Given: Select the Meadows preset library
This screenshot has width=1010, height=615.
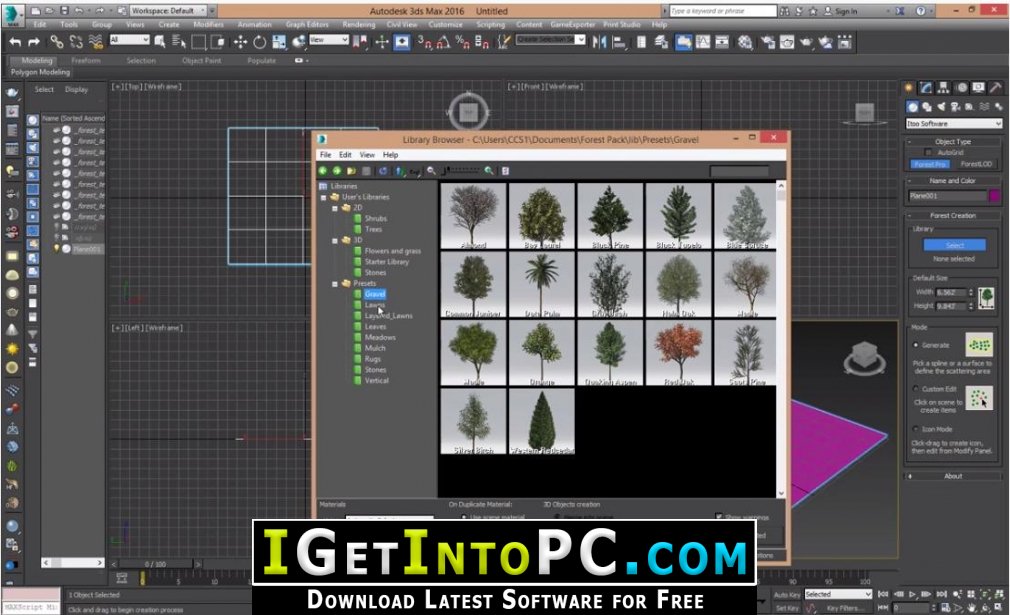Looking at the screenshot, I should [x=380, y=337].
